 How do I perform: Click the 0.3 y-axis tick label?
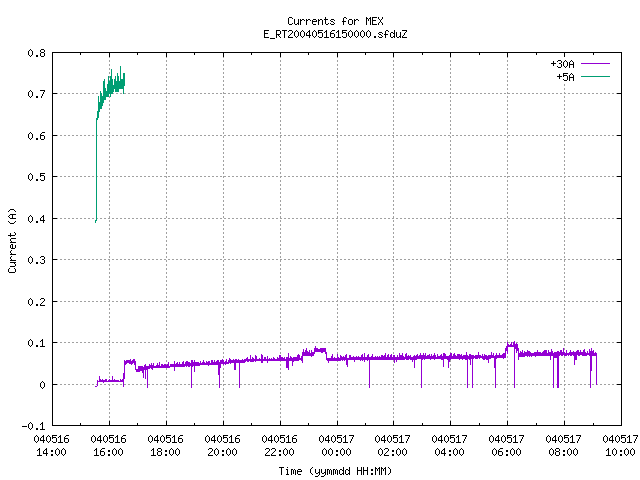pos(36,260)
